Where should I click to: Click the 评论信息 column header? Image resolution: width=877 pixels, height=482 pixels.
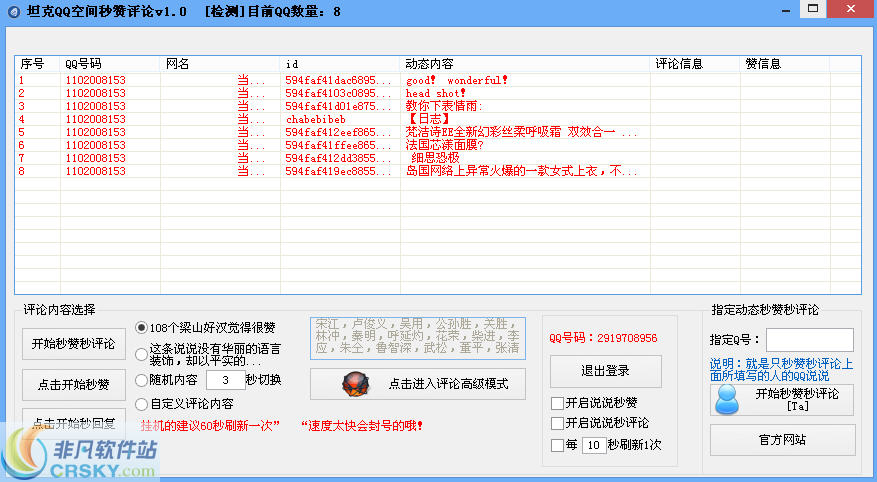tap(695, 64)
